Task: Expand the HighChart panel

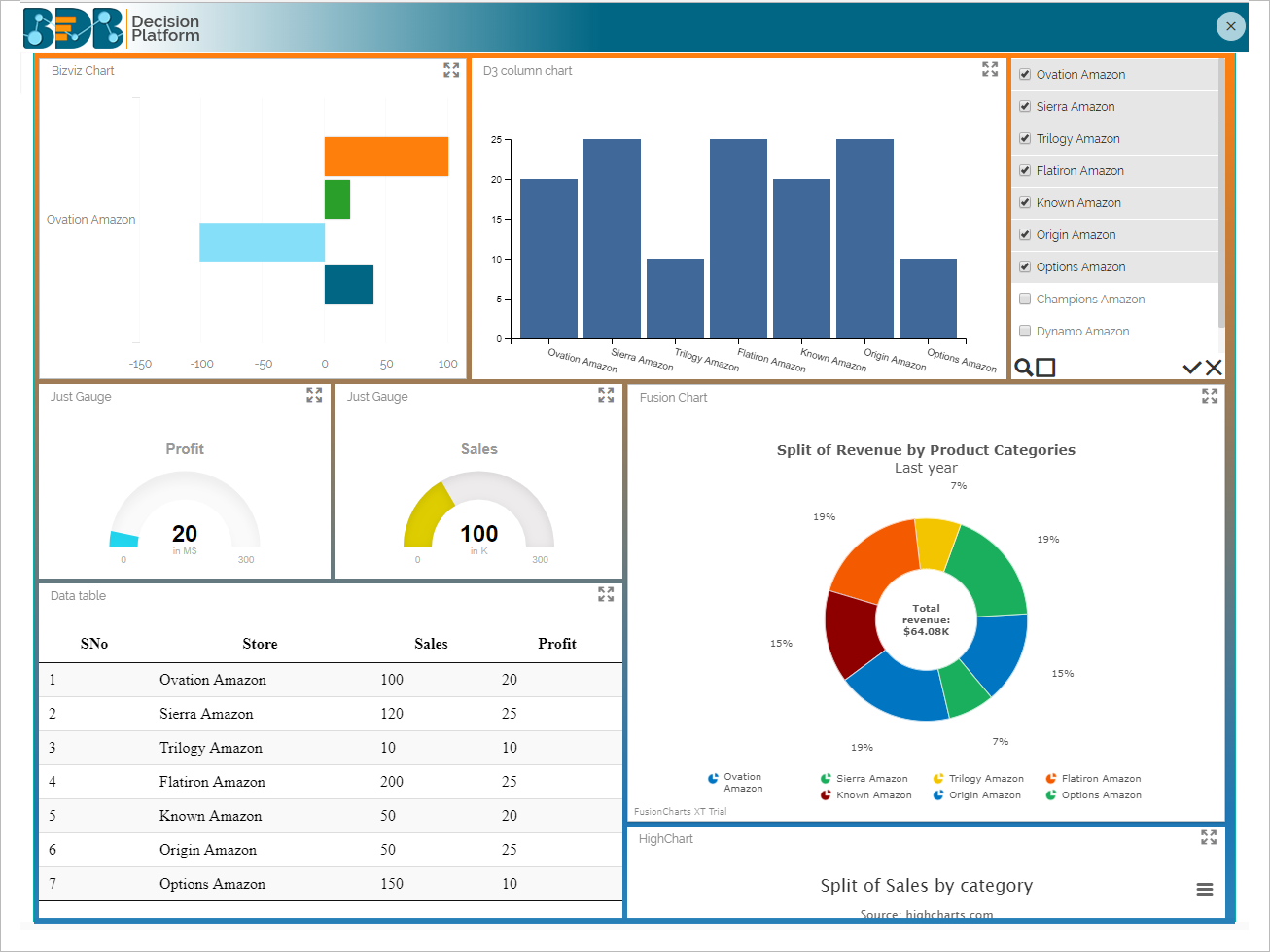Action: coord(1209,837)
